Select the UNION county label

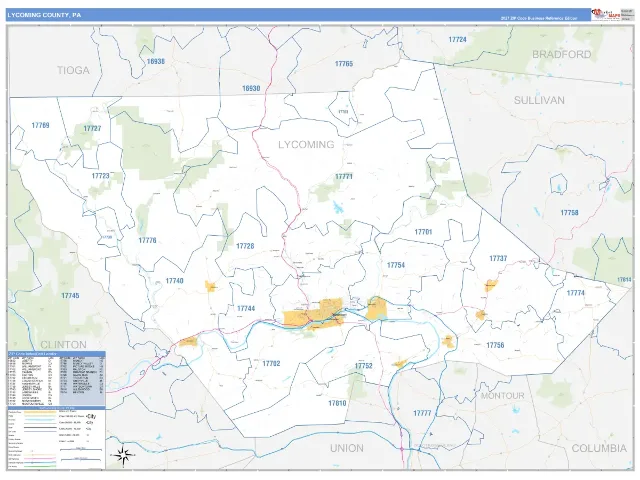(x=347, y=448)
